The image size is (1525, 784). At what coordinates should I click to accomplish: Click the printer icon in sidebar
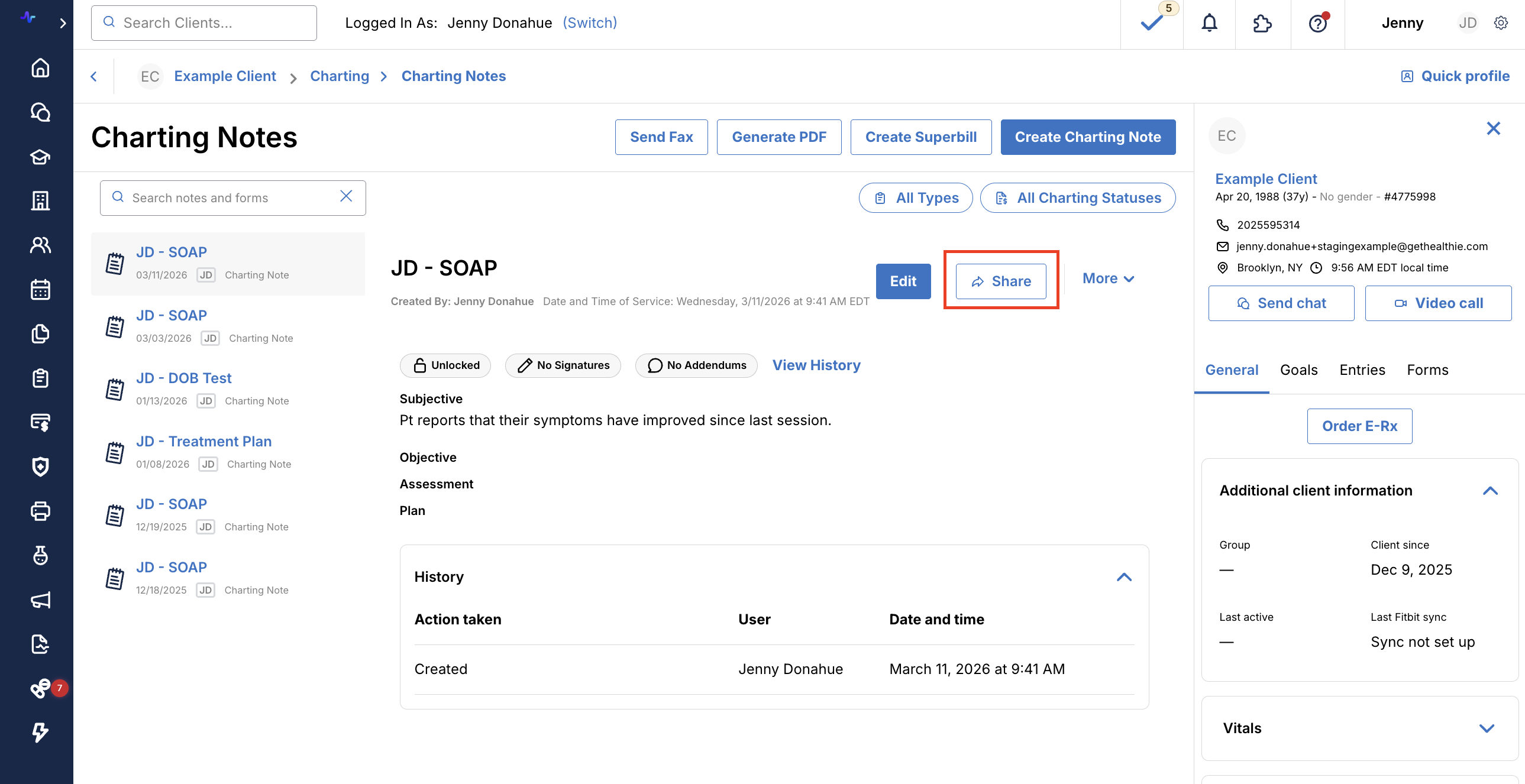pos(40,511)
